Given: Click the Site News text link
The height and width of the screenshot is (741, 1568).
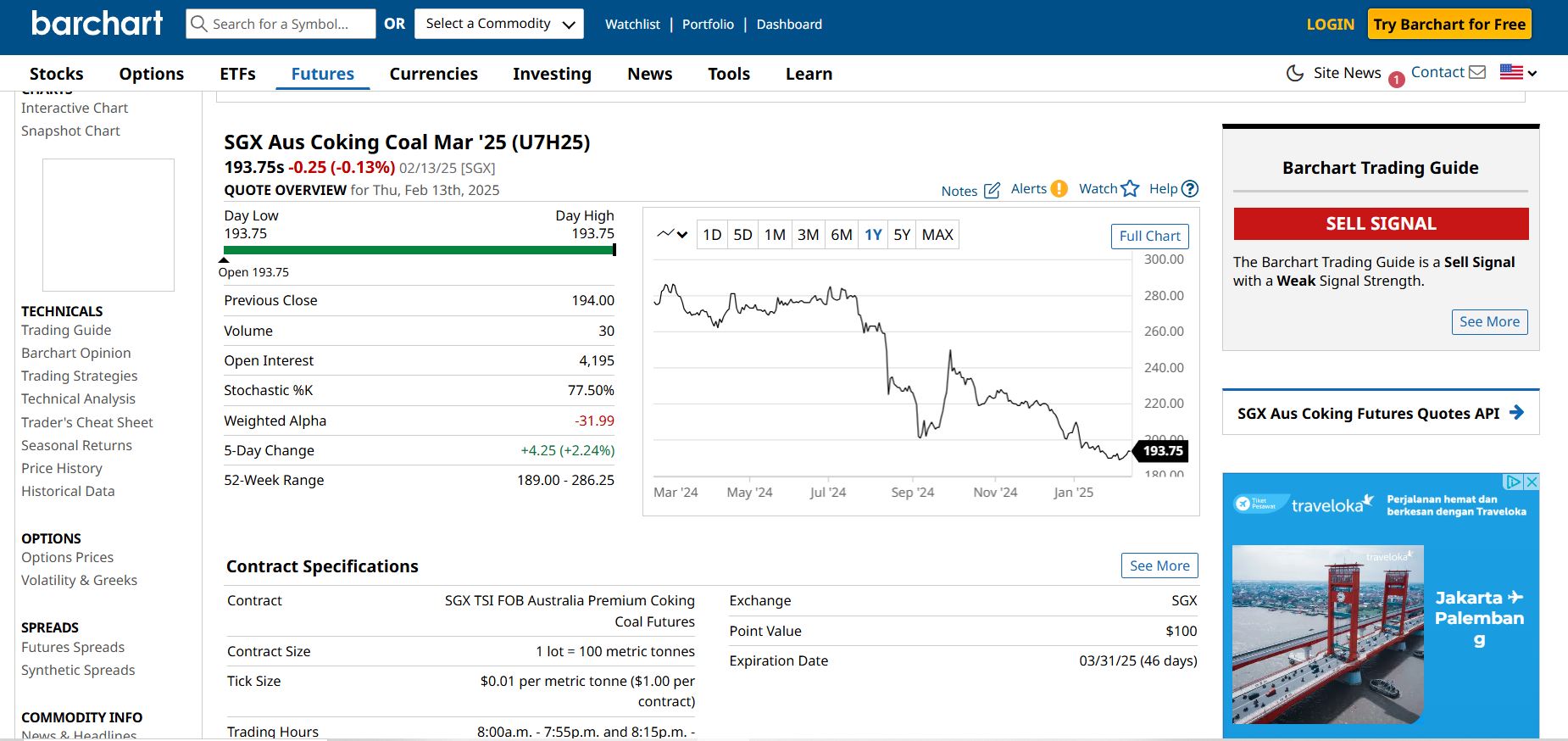Looking at the screenshot, I should [x=1347, y=73].
